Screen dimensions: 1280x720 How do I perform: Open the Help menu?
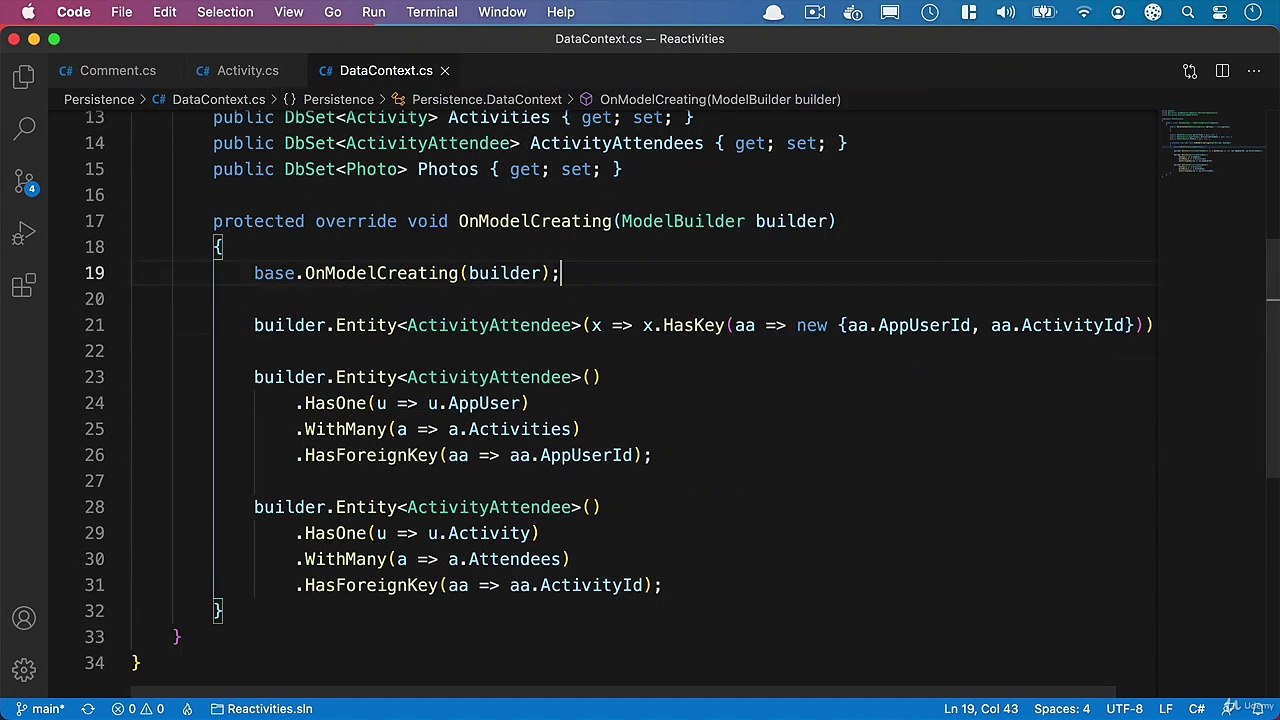tap(560, 12)
